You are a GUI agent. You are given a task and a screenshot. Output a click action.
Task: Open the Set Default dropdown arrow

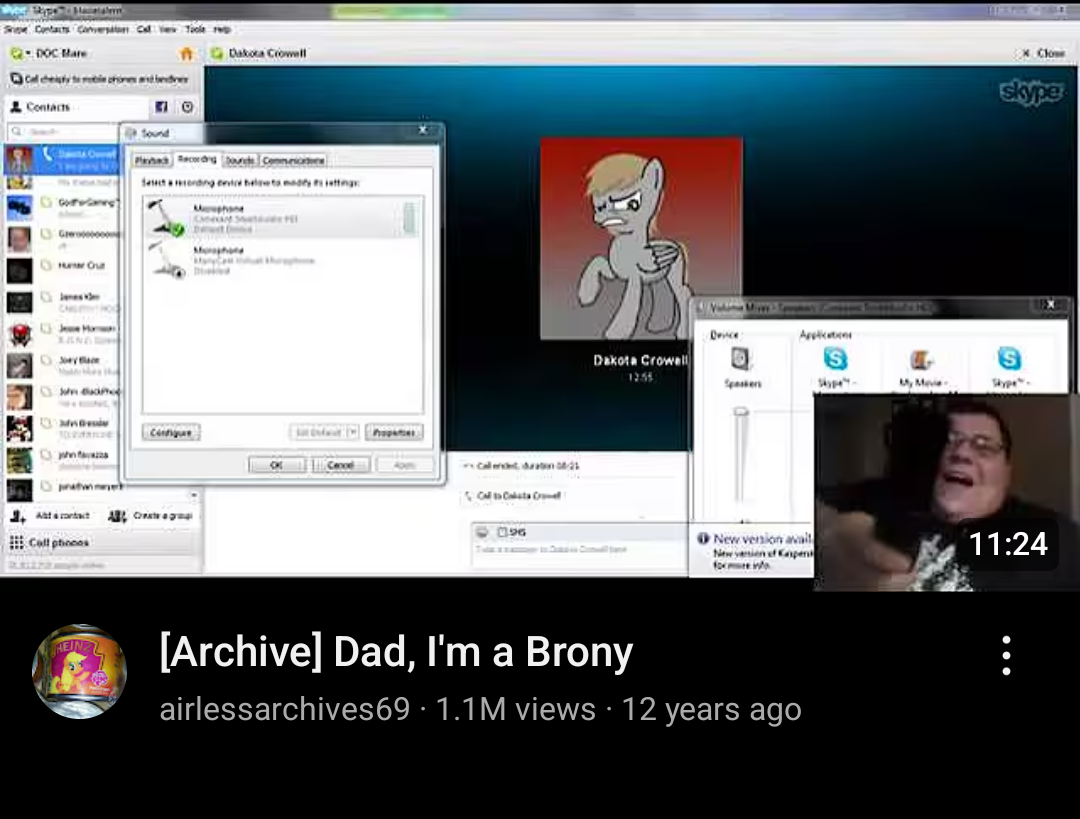coord(353,433)
